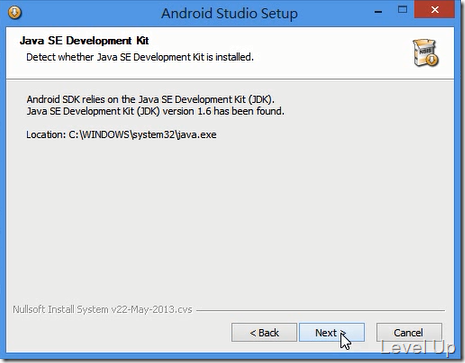465x363 pixels.
Task: Click the Next button
Action: 332,332
